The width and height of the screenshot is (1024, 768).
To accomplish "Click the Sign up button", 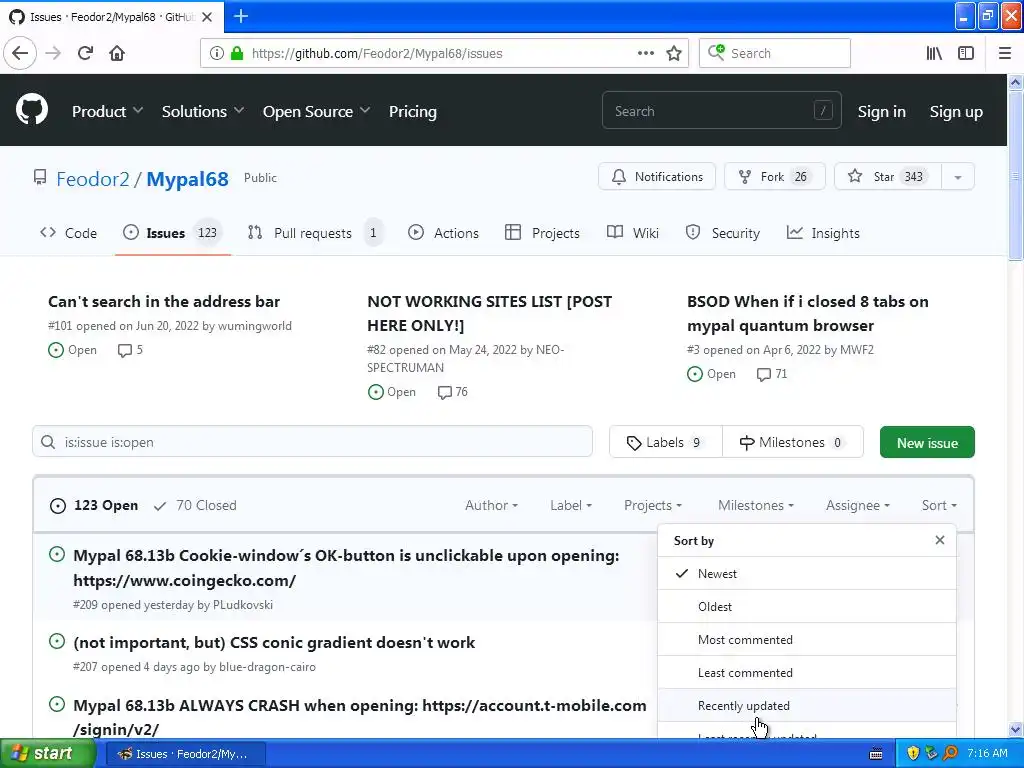I will point(956,112).
